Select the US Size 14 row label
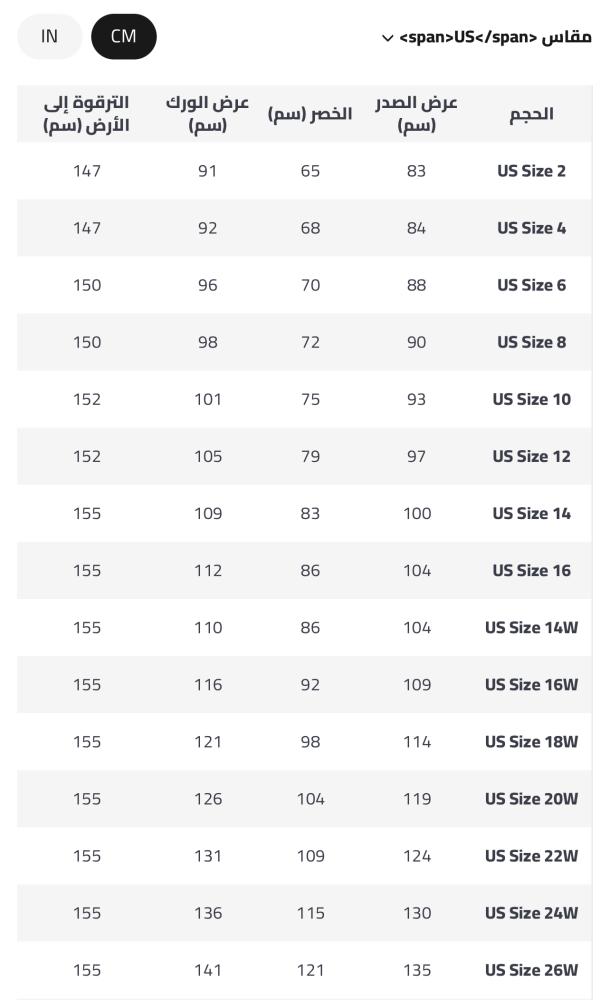610x1000 pixels. point(531,513)
